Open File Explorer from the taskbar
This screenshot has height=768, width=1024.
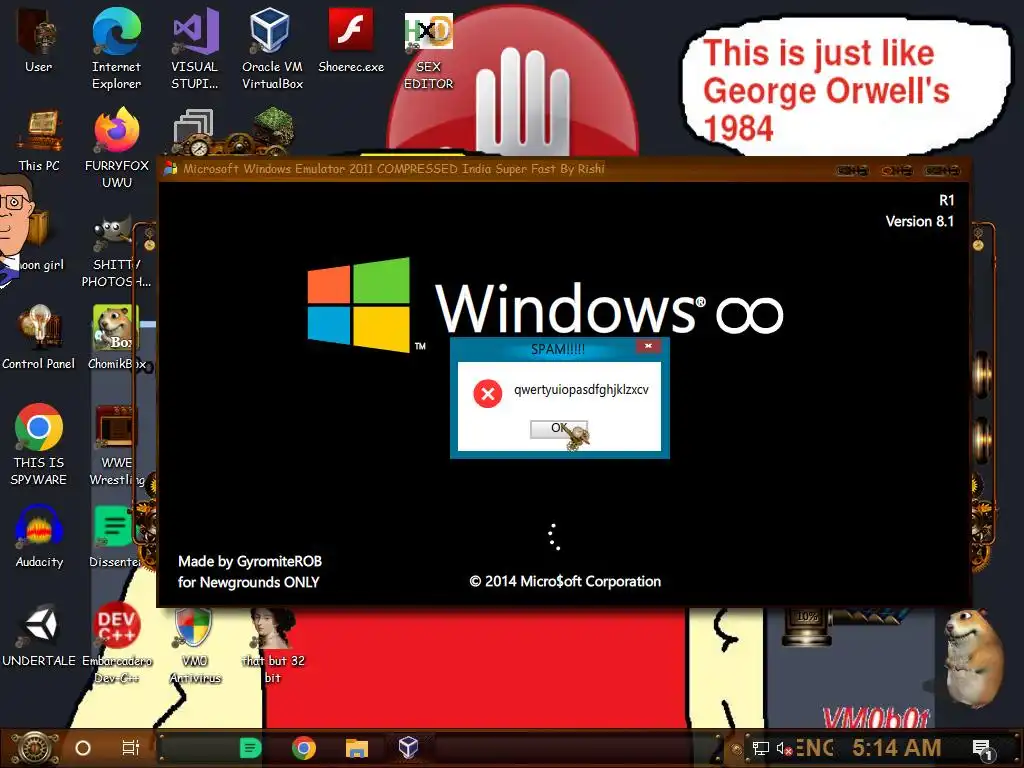tap(357, 748)
